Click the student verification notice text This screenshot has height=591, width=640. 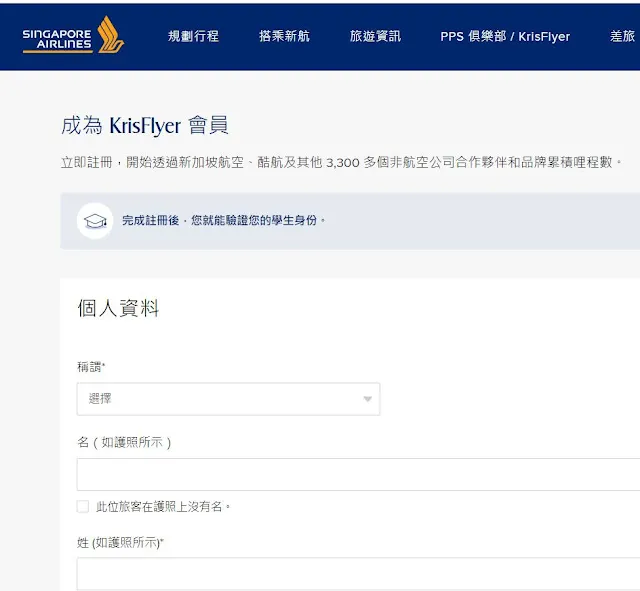224,221
